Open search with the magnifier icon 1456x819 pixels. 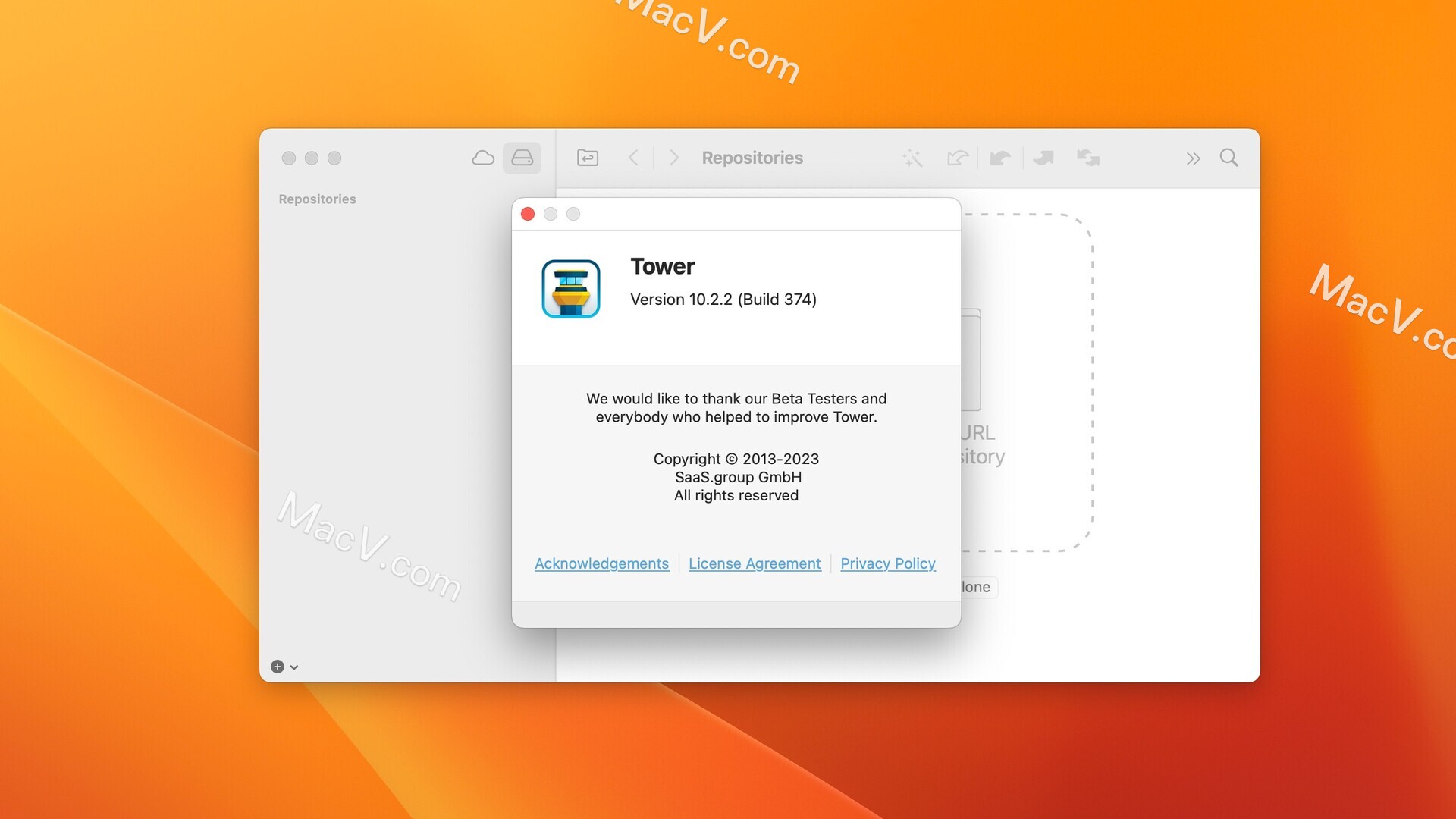(x=1228, y=158)
